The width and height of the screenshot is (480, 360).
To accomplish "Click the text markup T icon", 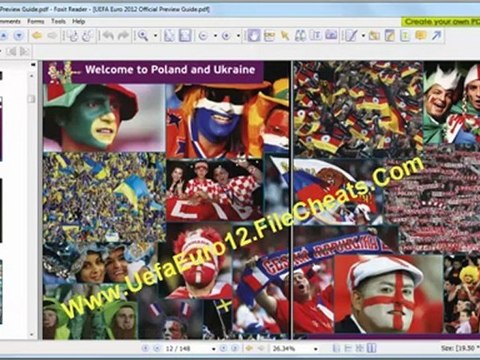I will tap(405, 36).
